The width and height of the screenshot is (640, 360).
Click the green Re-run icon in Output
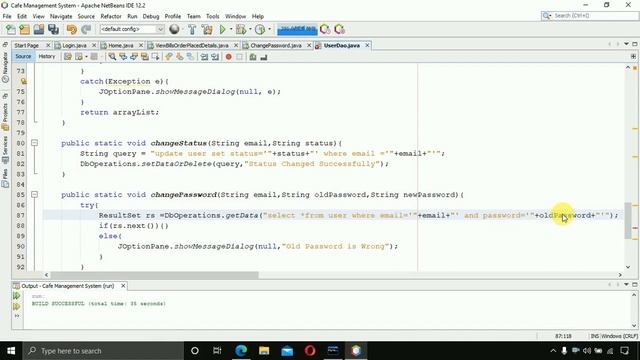point(16,296)
